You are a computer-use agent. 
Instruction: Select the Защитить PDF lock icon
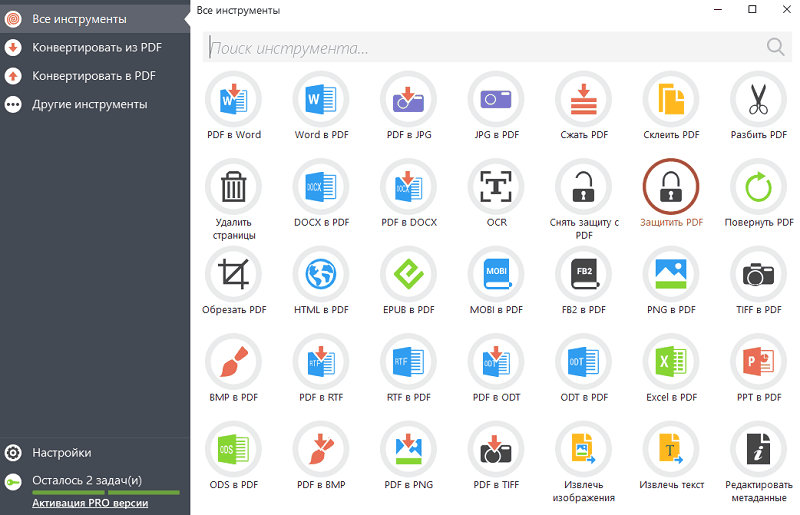click(x=671, y=186)
